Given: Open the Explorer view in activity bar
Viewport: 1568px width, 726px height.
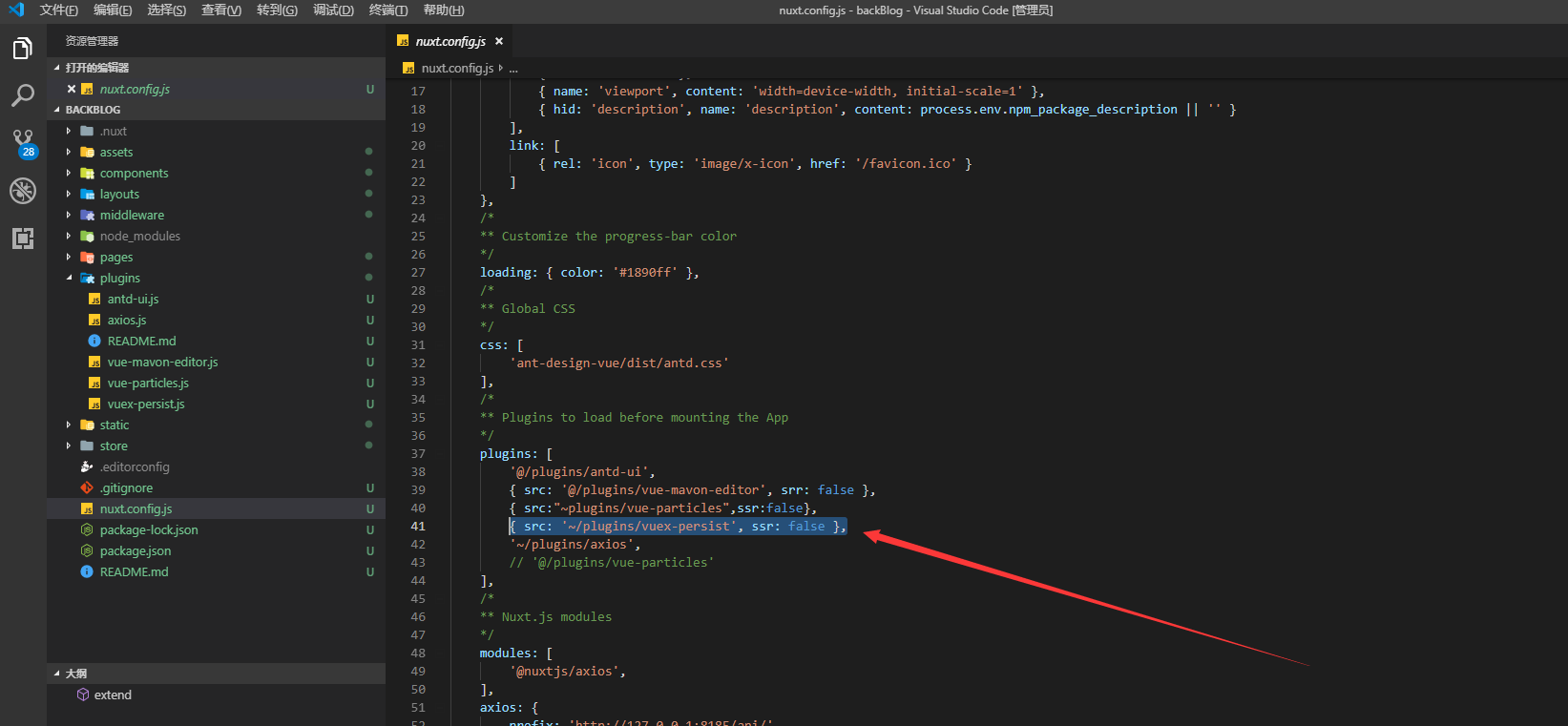Looking at the screenshot, I should point(23,48).
